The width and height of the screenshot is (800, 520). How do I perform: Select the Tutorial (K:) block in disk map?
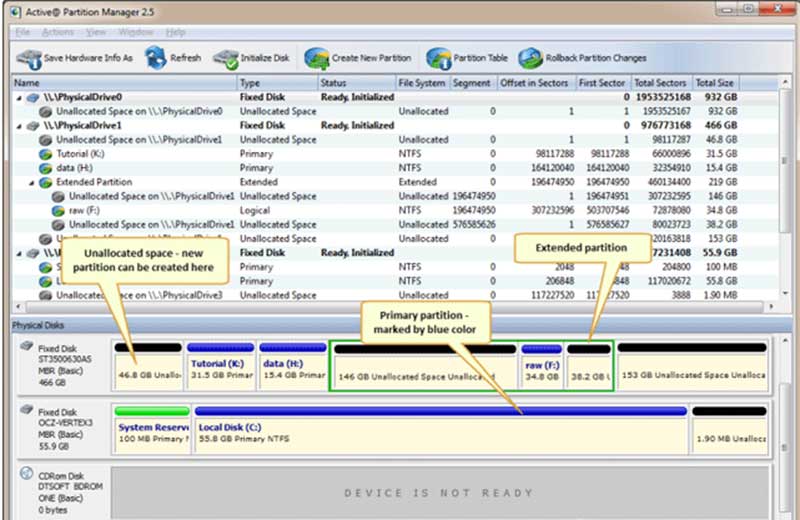[221, 366]
